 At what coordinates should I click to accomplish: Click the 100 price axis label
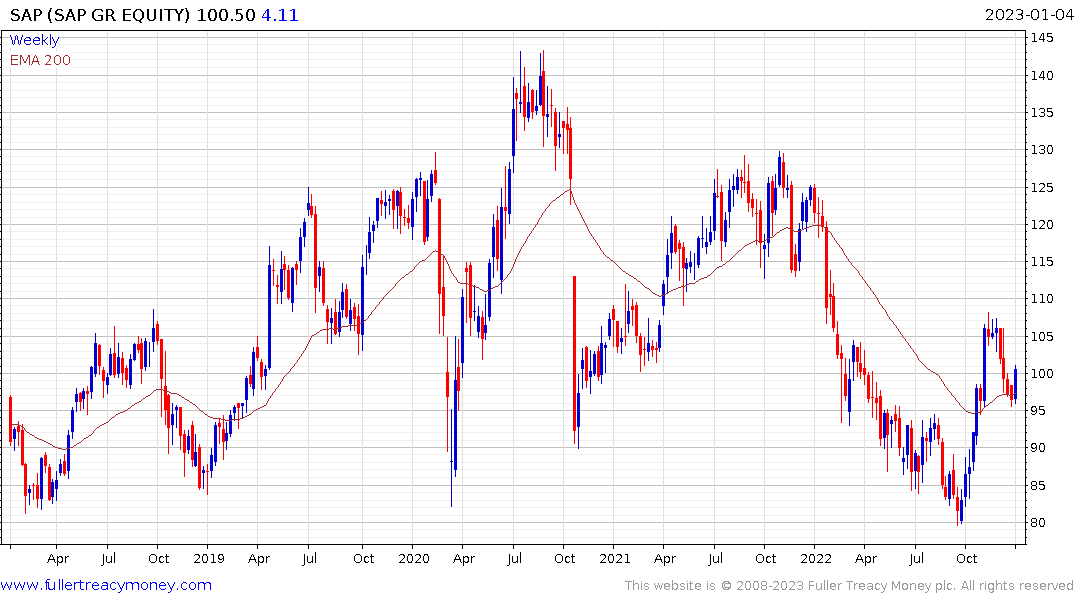click(1042, 373)
